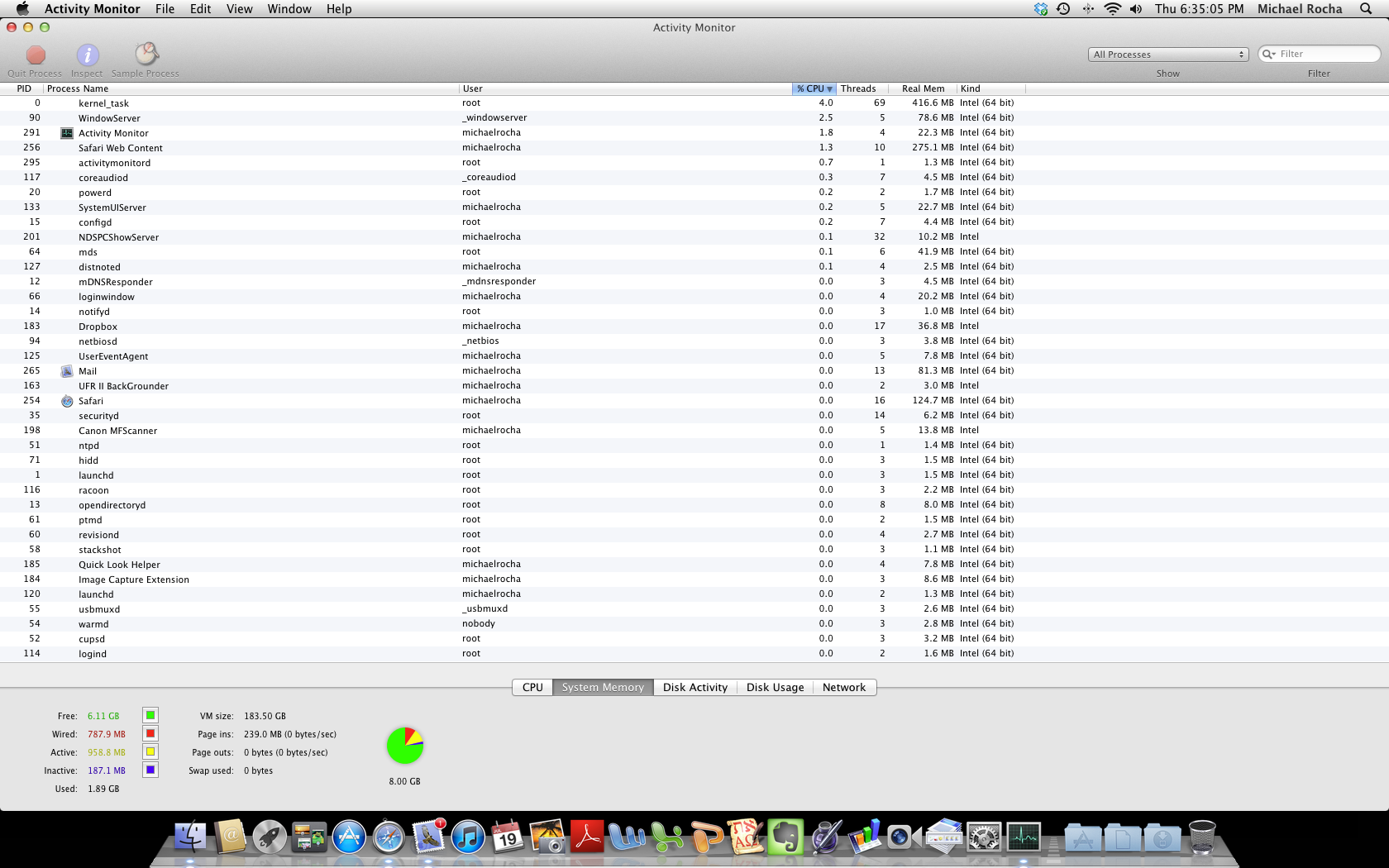Launch Microsoft Excel from the Dock
The image size is (1389, 868).
[x=666, y=837]
